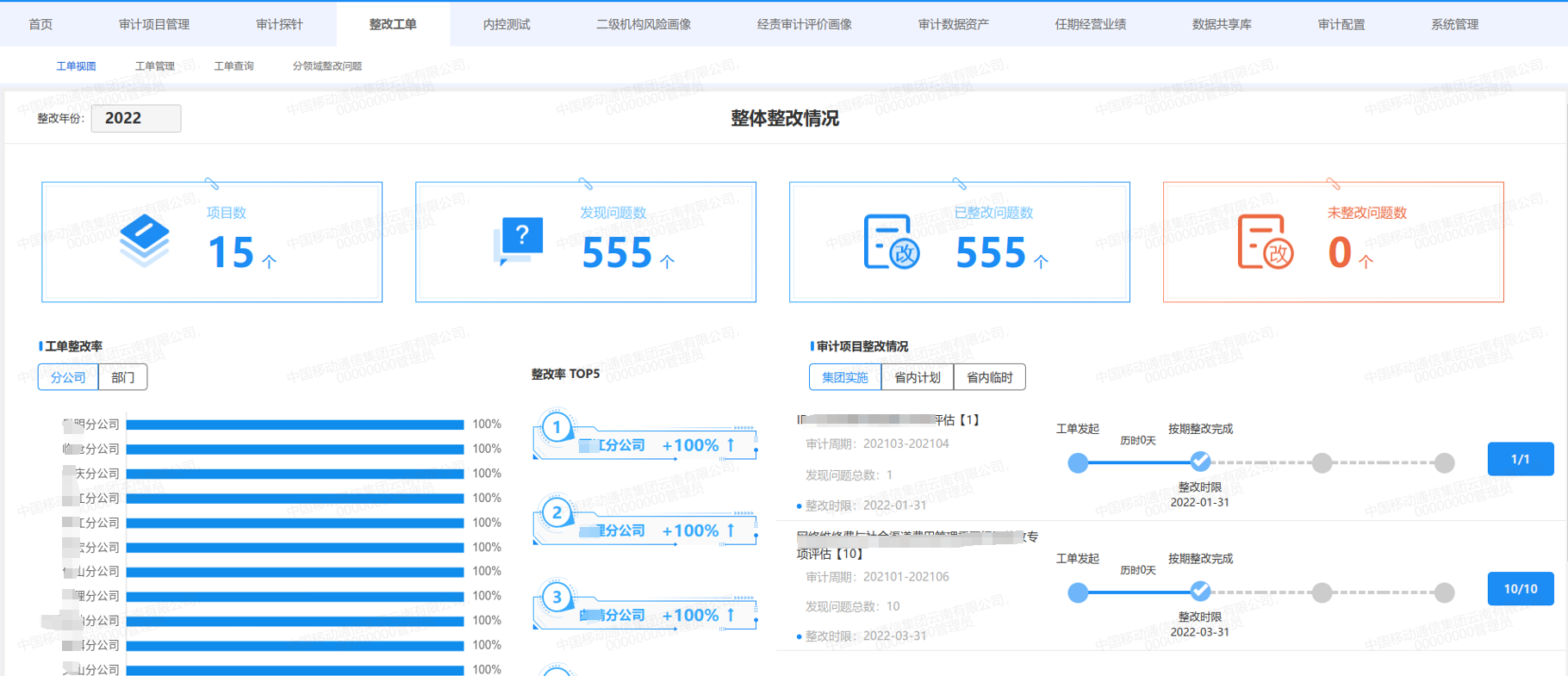Click 发现问题总数: 10 text
The height and width of the screenshot is (676, 1568).
click(x=852, y=606)
